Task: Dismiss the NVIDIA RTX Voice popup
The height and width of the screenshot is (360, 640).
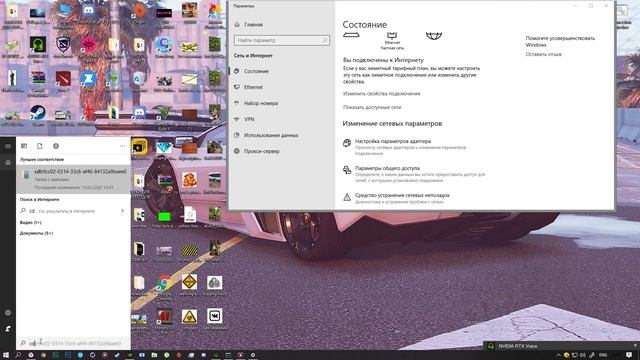Action: point(635,345)
